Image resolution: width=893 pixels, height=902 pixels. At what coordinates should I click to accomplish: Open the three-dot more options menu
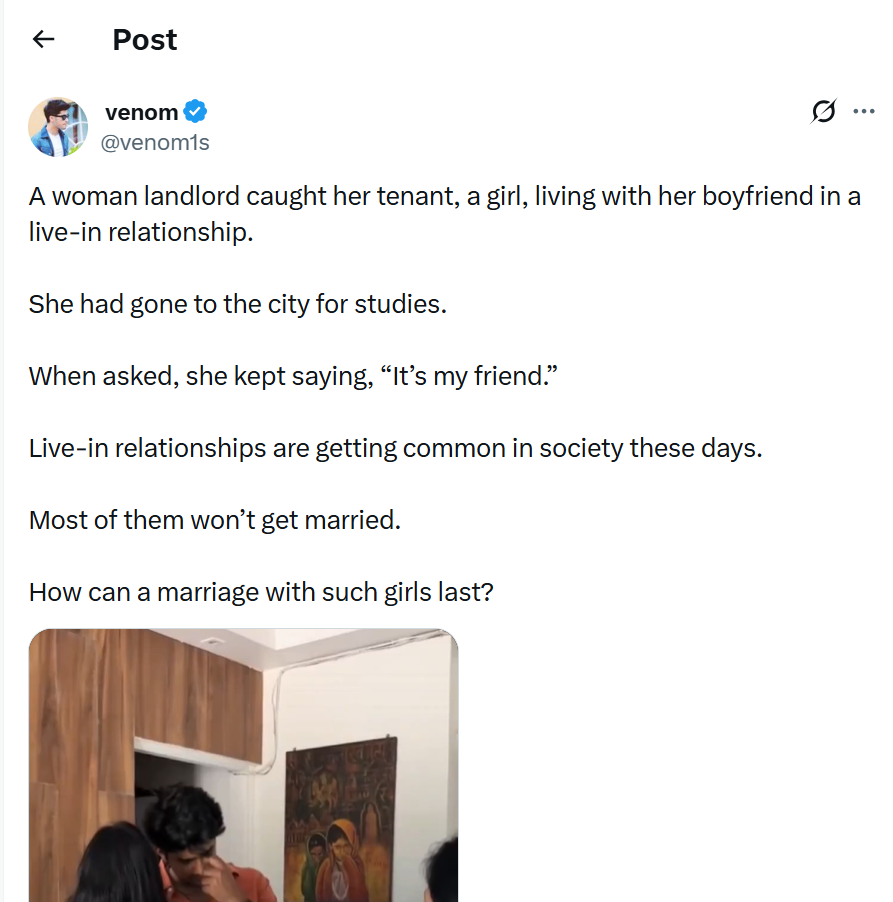(x=863, y=111)
